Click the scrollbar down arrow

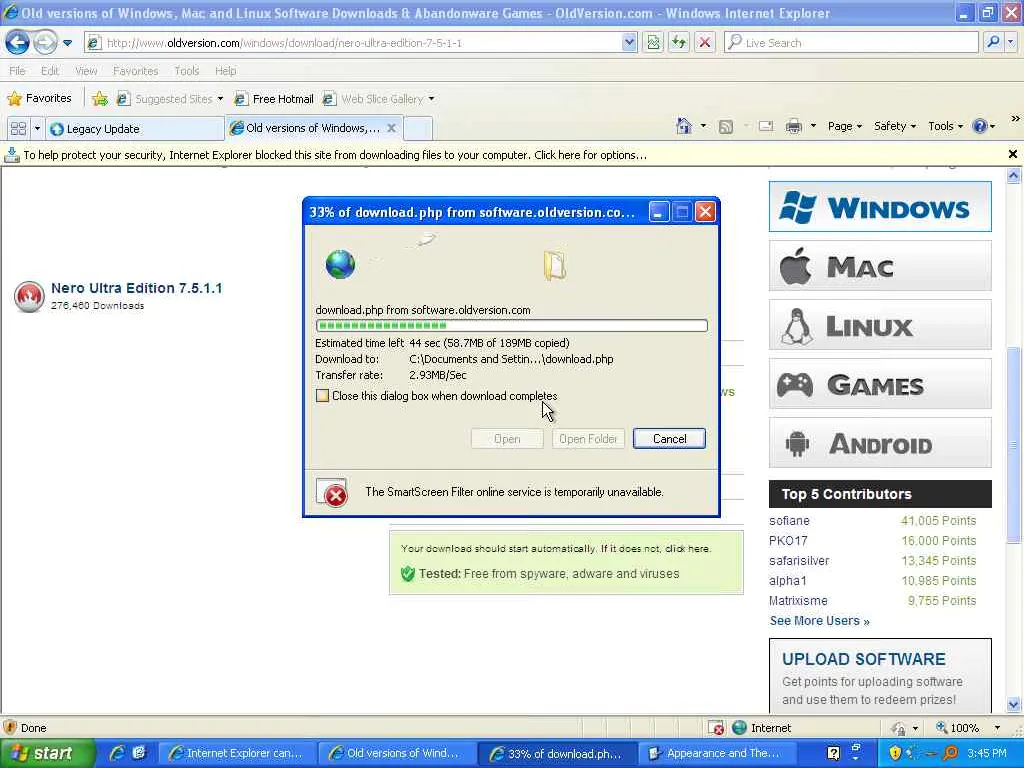(1014, 704)
